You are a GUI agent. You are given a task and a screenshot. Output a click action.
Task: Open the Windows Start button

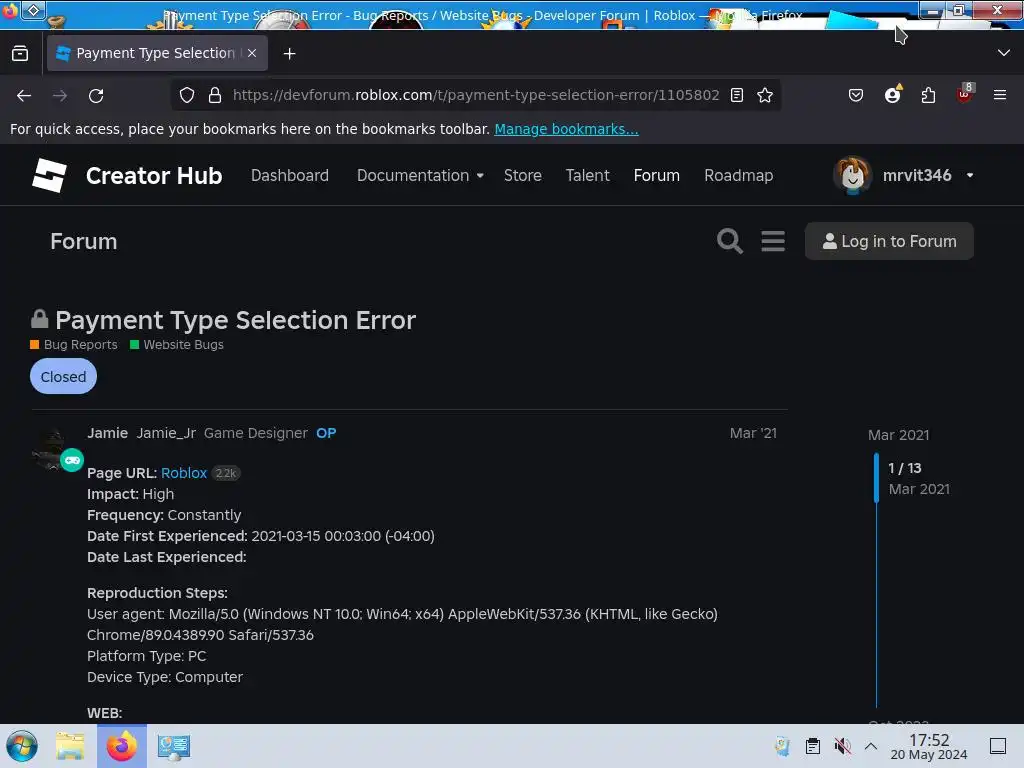coord(22,746)
